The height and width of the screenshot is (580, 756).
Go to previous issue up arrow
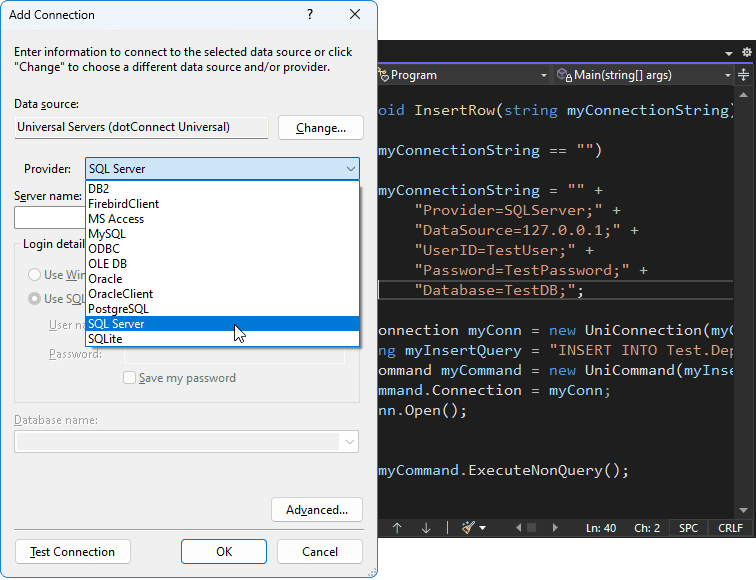pos(397,528)
